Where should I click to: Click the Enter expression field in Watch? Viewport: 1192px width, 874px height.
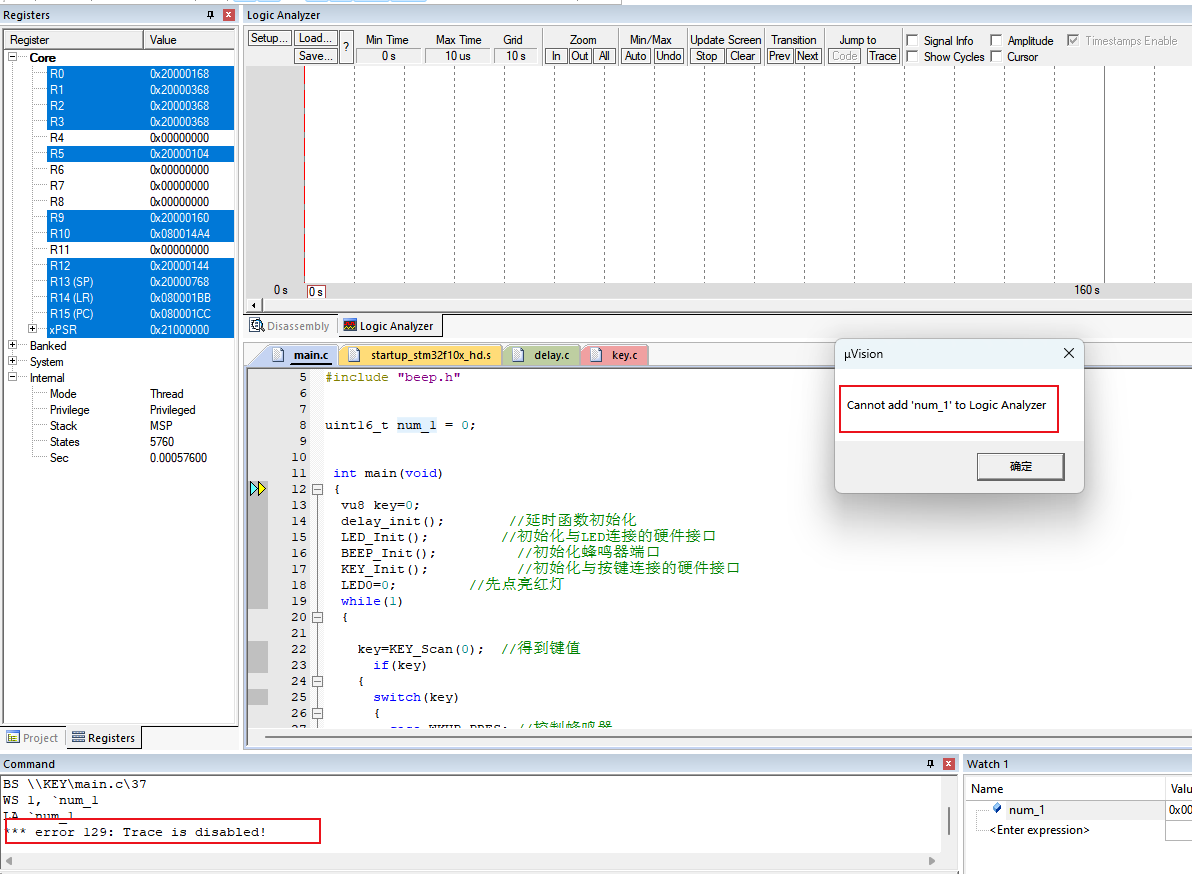(x=1039, y=830)
